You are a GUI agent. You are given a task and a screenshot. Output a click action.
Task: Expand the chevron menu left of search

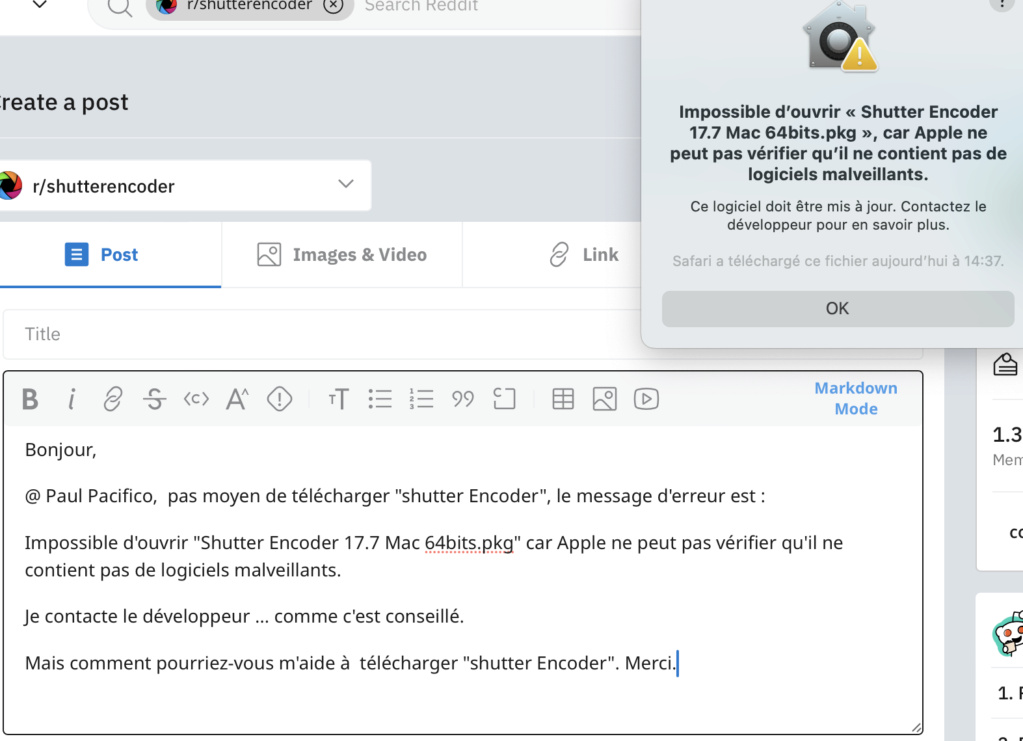click(40, 5)
